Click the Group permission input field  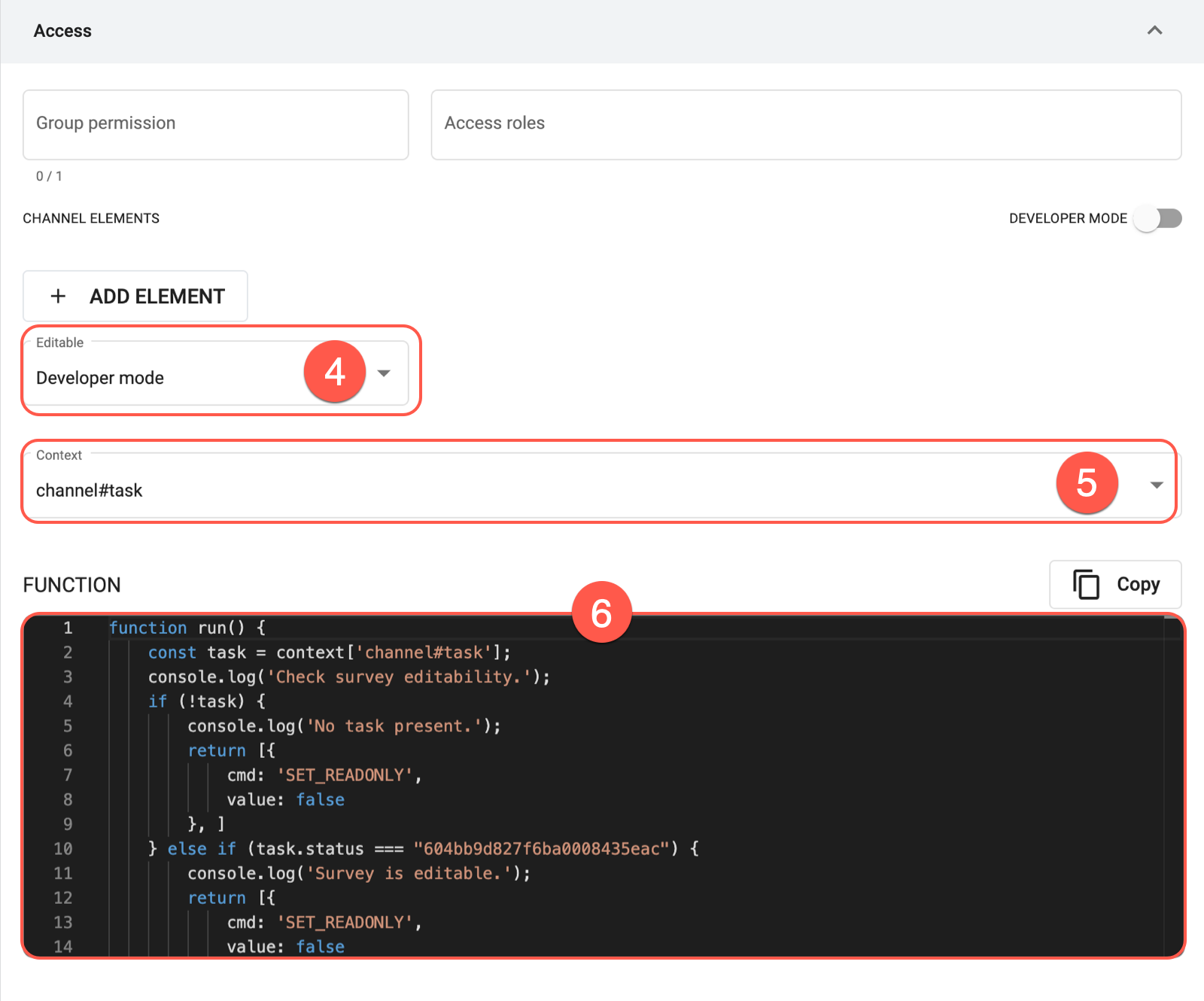216,125
